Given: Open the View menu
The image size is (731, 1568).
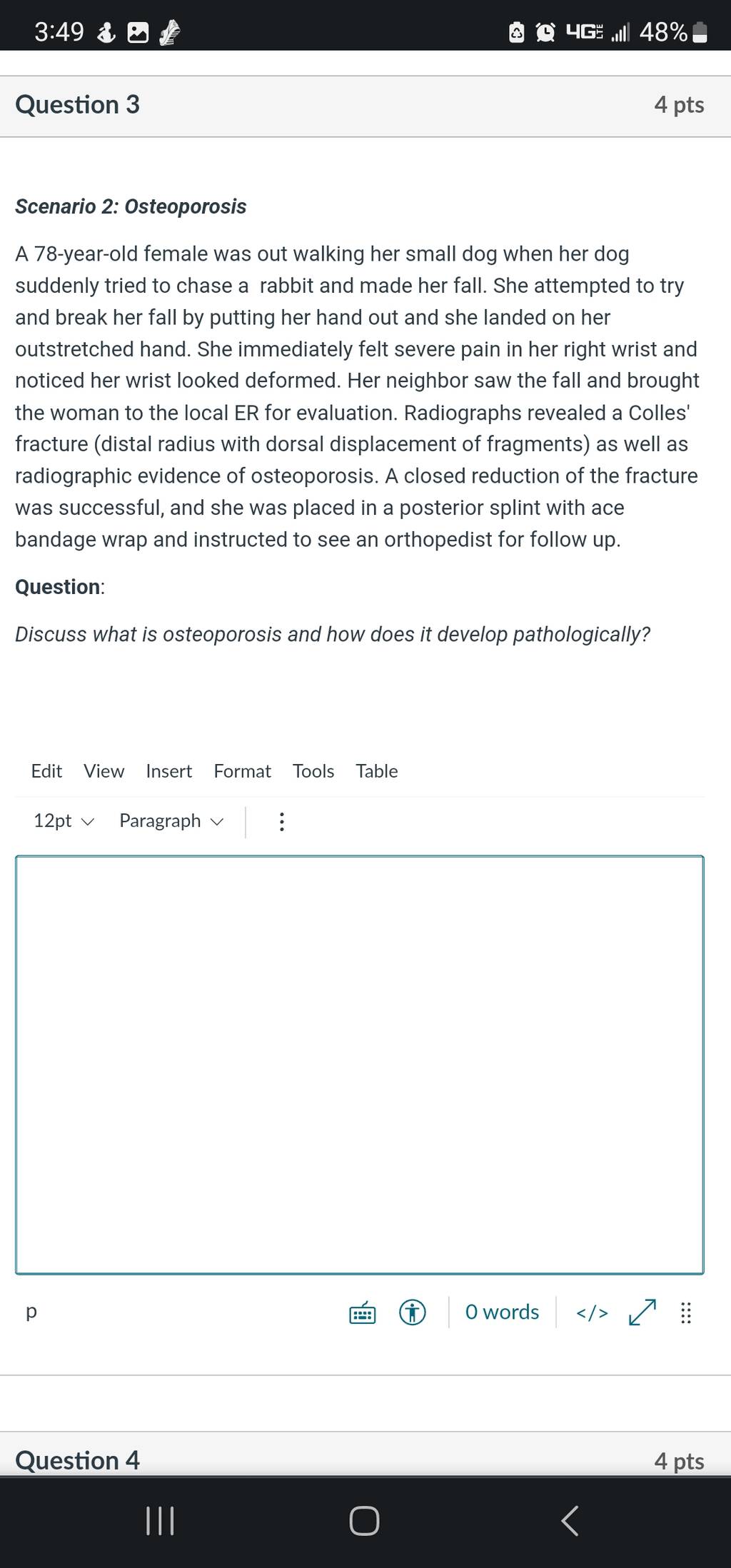Looking at the screenshot, I should click(x=104, y=771).
